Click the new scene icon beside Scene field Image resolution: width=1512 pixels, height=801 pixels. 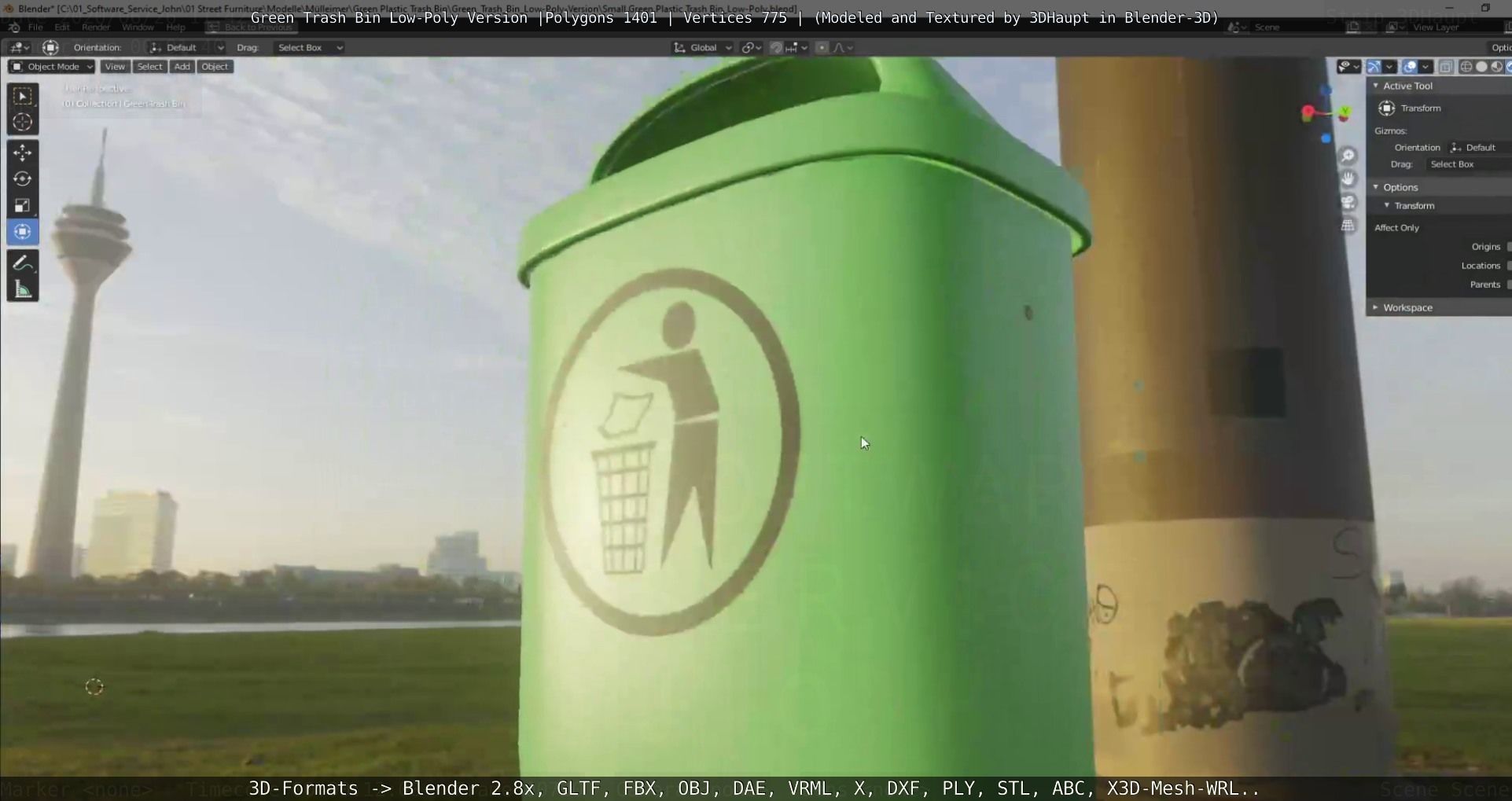pos(1353,27)
